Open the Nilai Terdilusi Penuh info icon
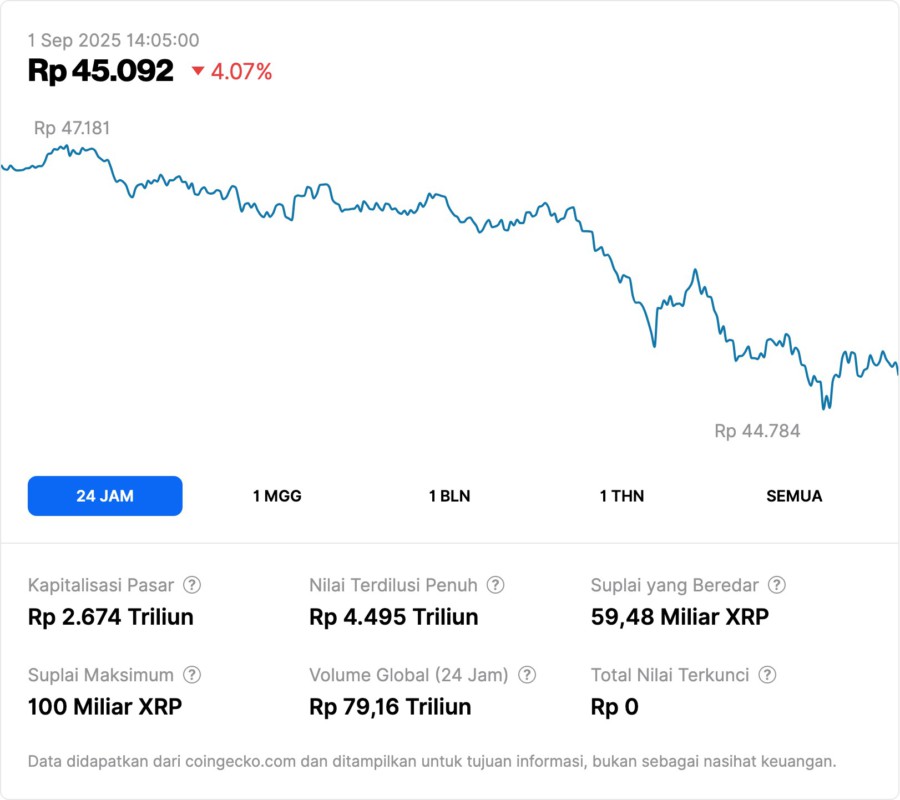The height and width of the screenshot is (800, 900). pyautogui.click(x=495, y=585)
